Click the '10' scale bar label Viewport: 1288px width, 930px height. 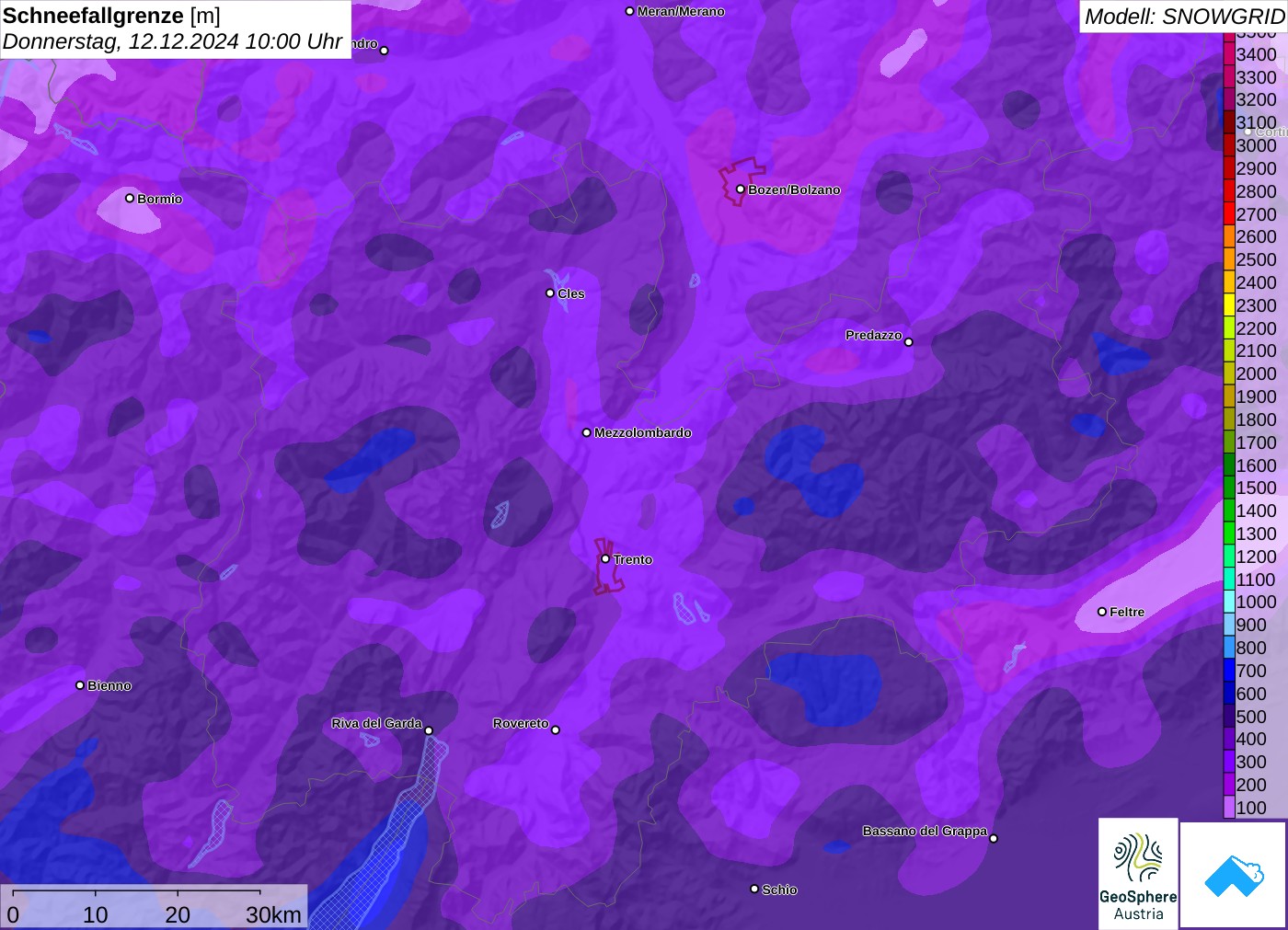[95, 914]
